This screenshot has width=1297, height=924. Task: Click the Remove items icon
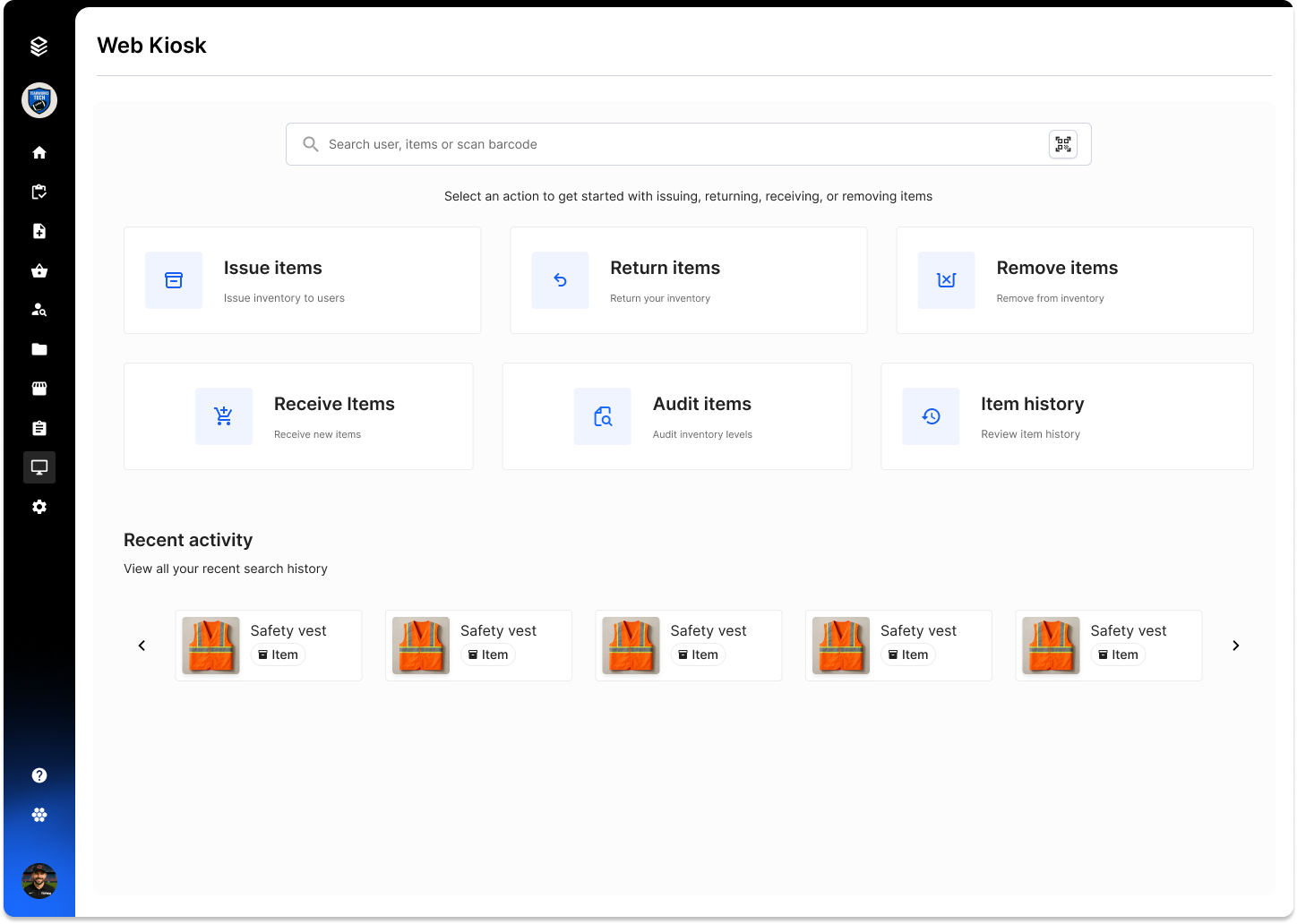[947, 280]
